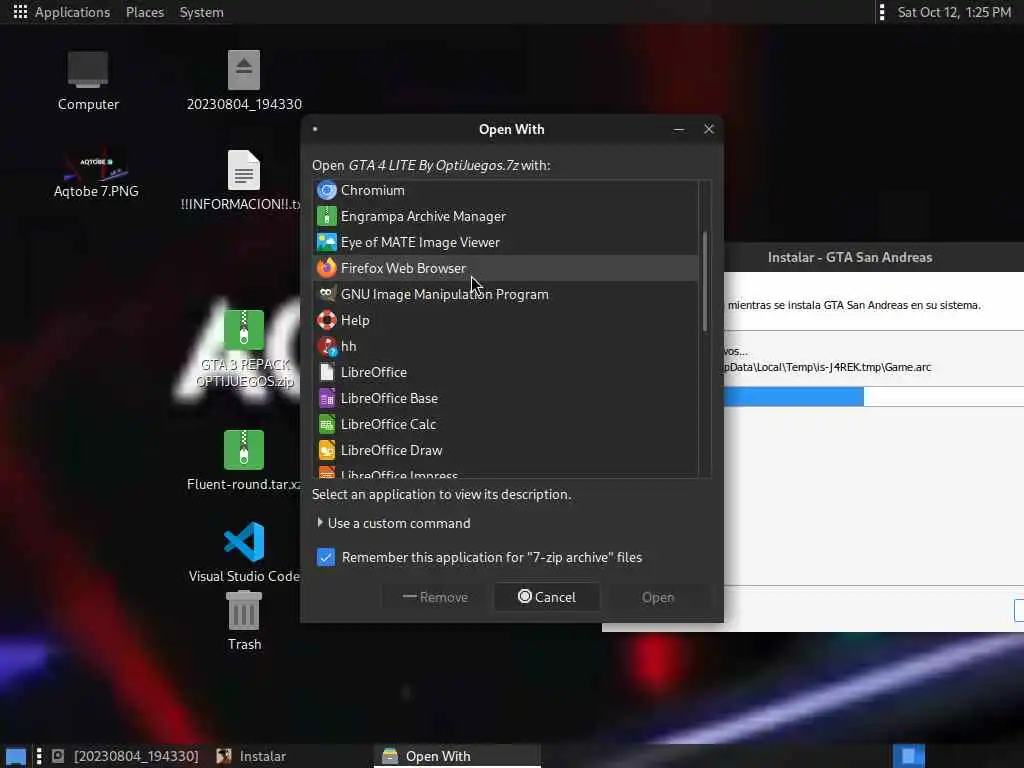Viewport: 1024px width, 768px height.
Task: Select the Trash desktop icon
Action: coord(244,609)
